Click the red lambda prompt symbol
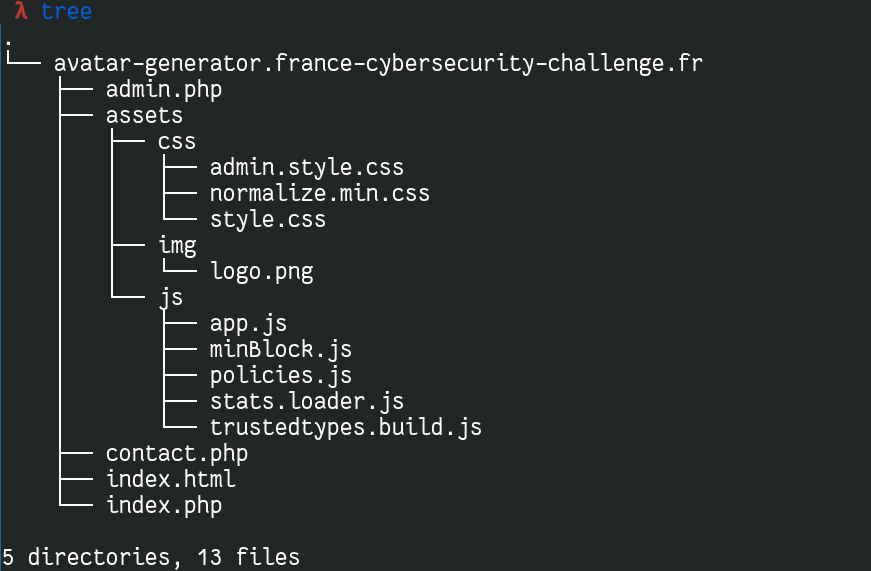This screenshot has height=571, width=871. coord(21,11)
